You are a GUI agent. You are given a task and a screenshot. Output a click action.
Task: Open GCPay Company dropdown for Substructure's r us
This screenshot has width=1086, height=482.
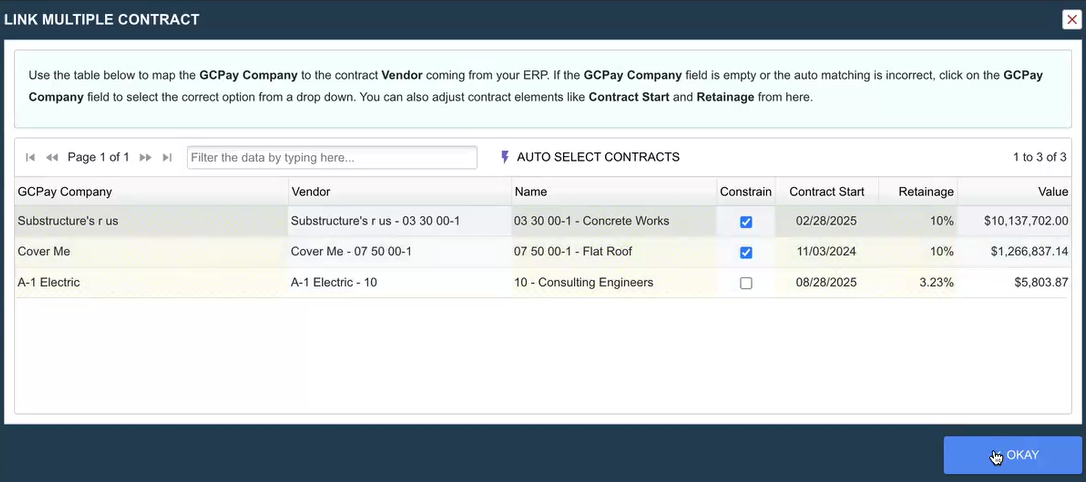(150, 221)
